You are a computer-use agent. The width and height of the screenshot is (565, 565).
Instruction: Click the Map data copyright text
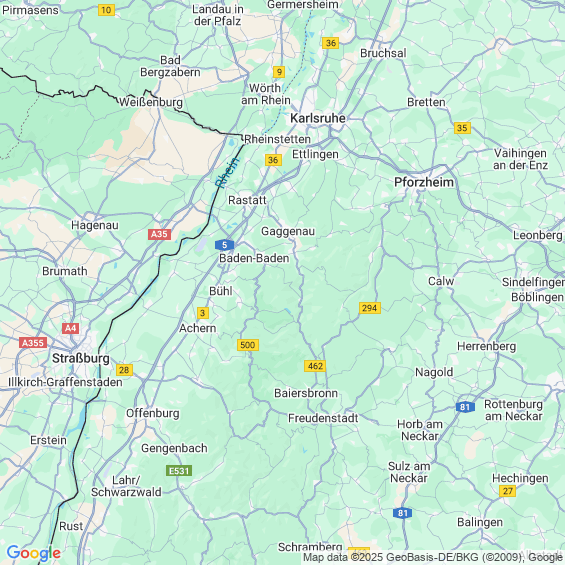click(433, 557)
